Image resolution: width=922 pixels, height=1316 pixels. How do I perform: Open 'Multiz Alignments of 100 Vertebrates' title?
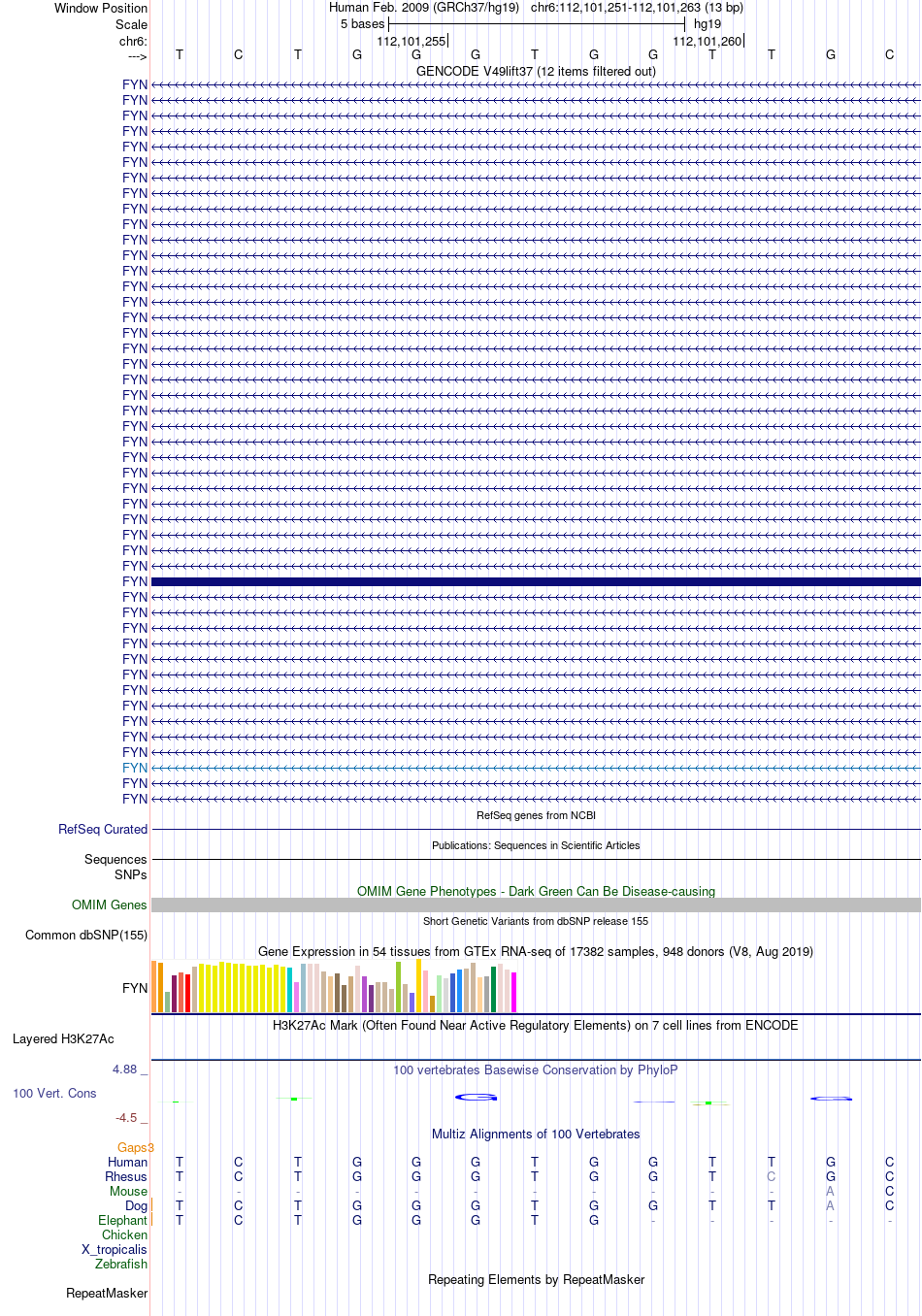536,1134
